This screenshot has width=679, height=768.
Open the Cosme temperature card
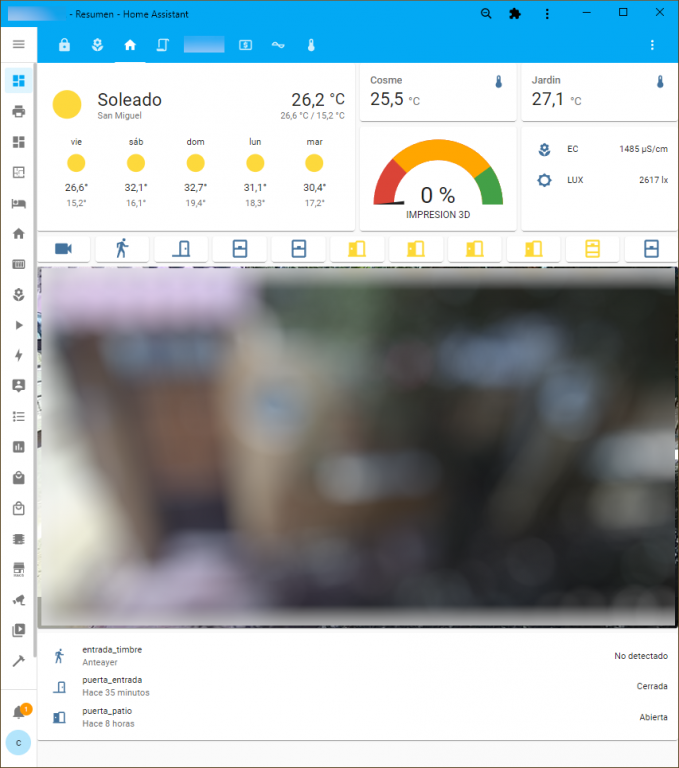pyautogui.click(x=437, y=92)
